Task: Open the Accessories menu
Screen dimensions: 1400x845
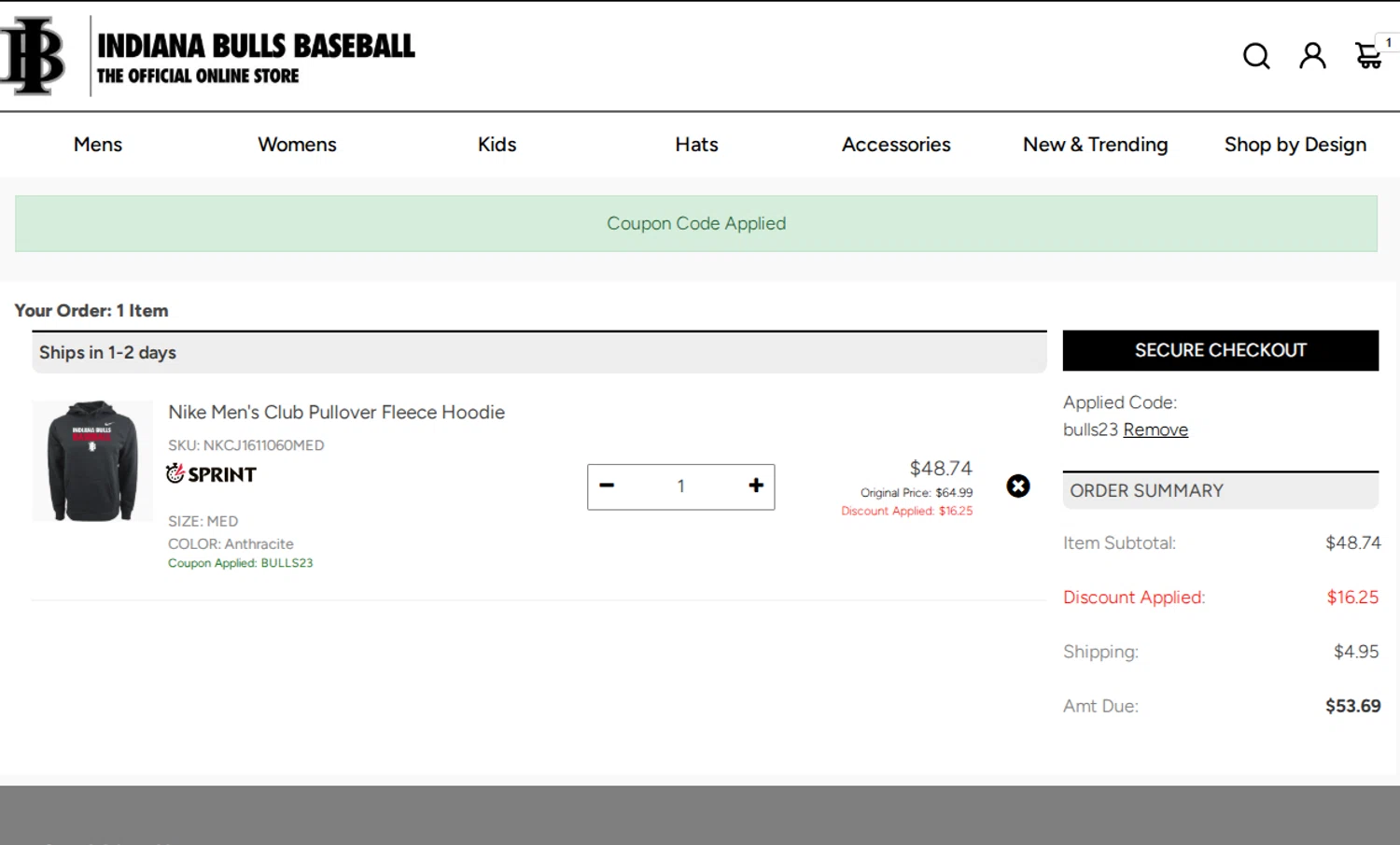Action: tap(896, 145)
